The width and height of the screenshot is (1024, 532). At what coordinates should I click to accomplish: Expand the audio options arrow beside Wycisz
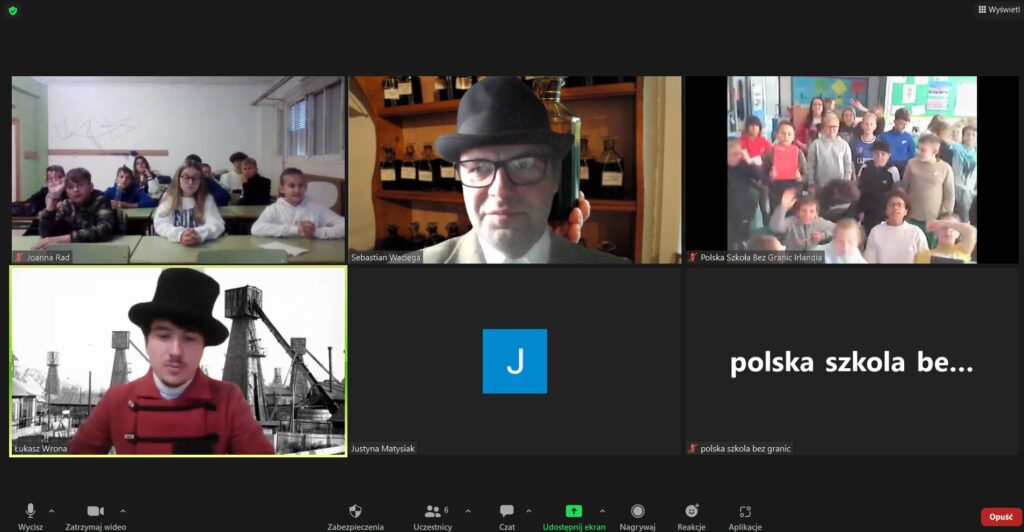(52, 510)
